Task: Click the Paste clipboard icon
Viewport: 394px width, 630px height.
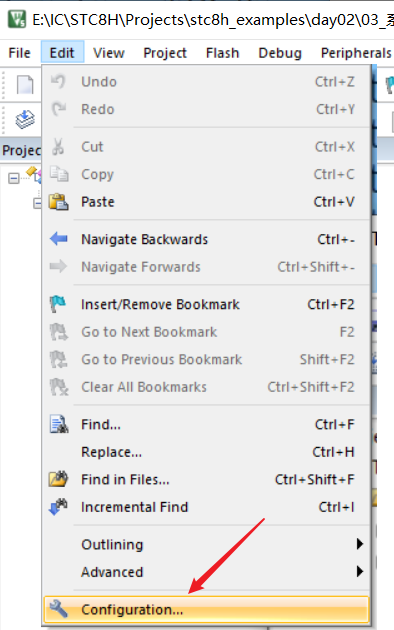Action: click(58, 202)
